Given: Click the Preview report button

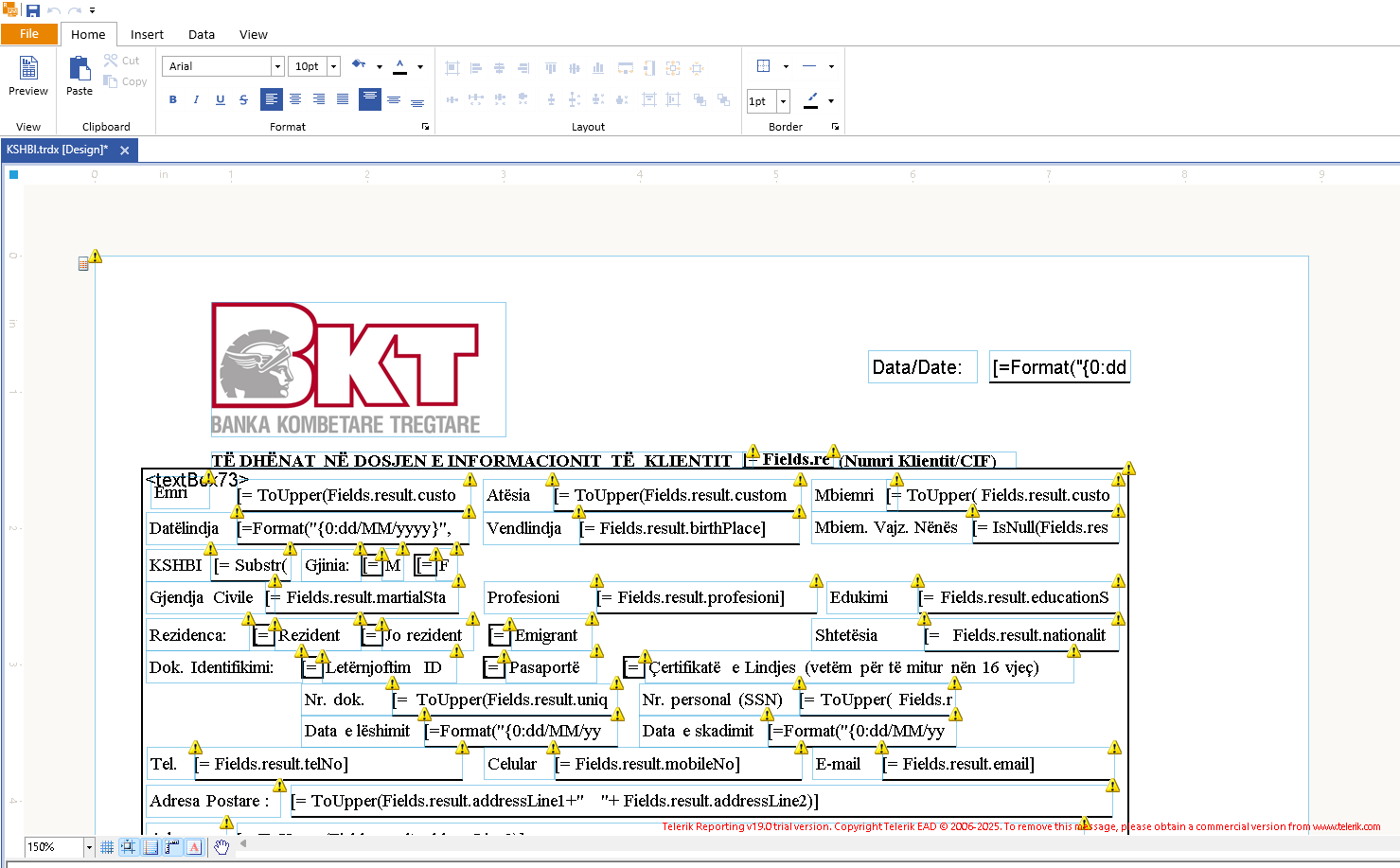Looking at the screenshot, I should click(28, 76).
